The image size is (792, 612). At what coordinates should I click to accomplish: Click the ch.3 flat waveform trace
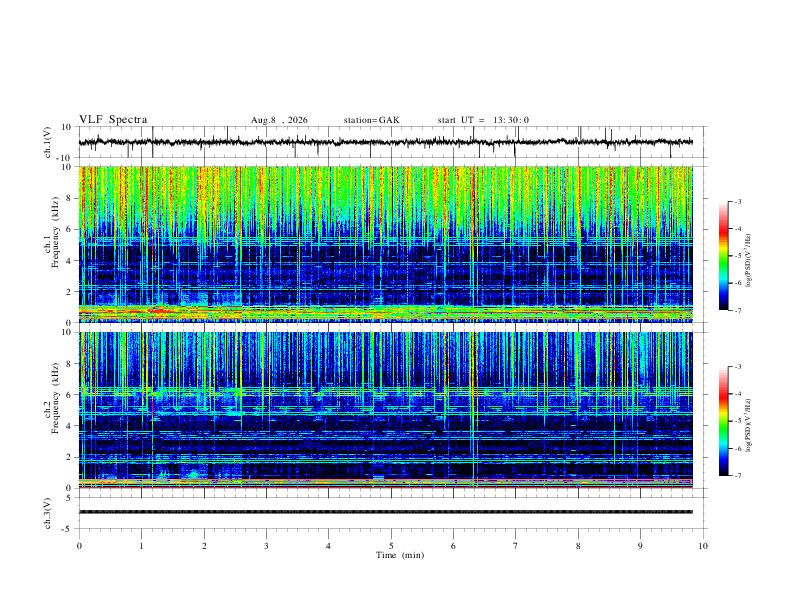pos(386,512)
